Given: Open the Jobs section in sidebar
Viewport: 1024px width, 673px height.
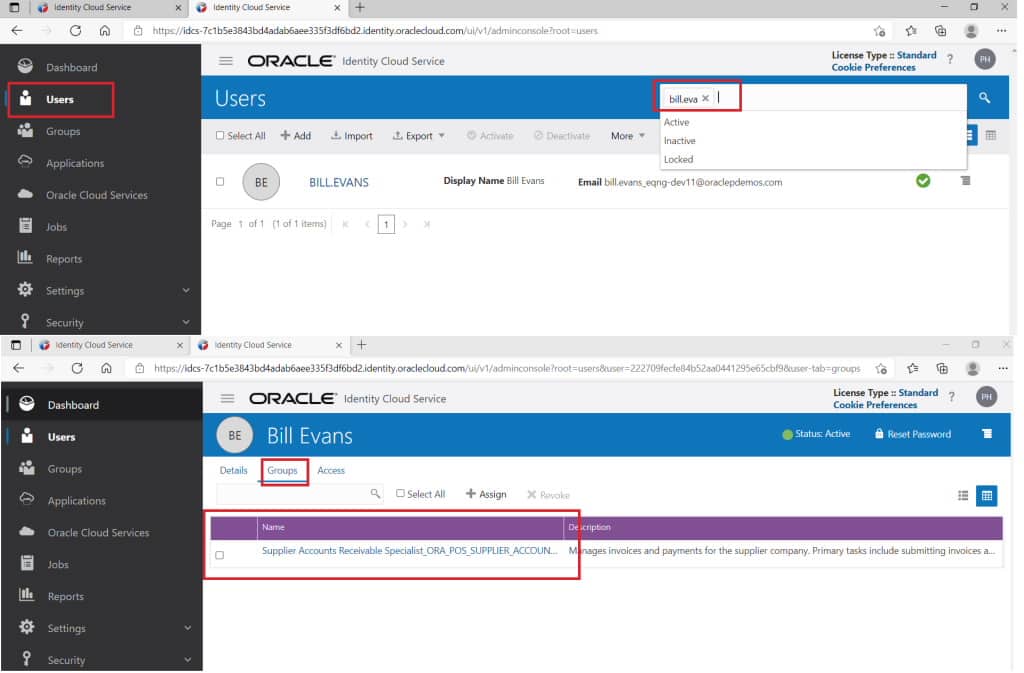Looking at the screenshot, I should point(55,226).
